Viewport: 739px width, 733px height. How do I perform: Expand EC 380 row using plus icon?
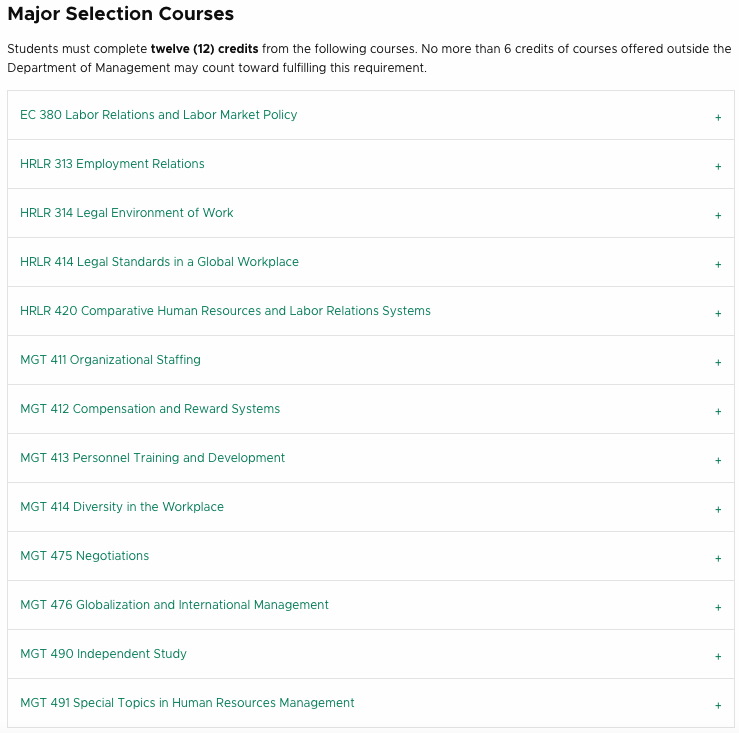[718, 117]
